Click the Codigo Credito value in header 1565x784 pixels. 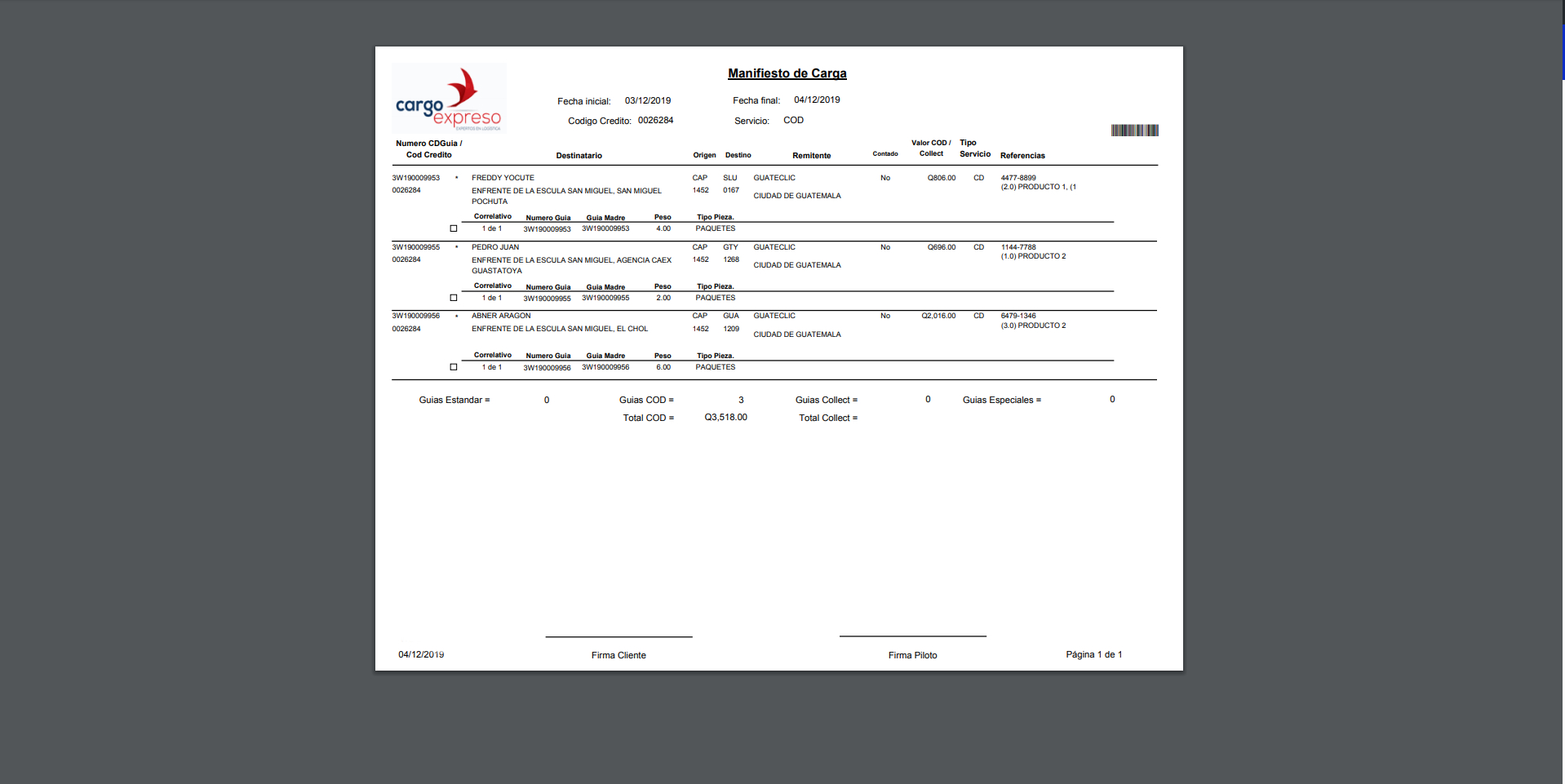click(656, 120)
